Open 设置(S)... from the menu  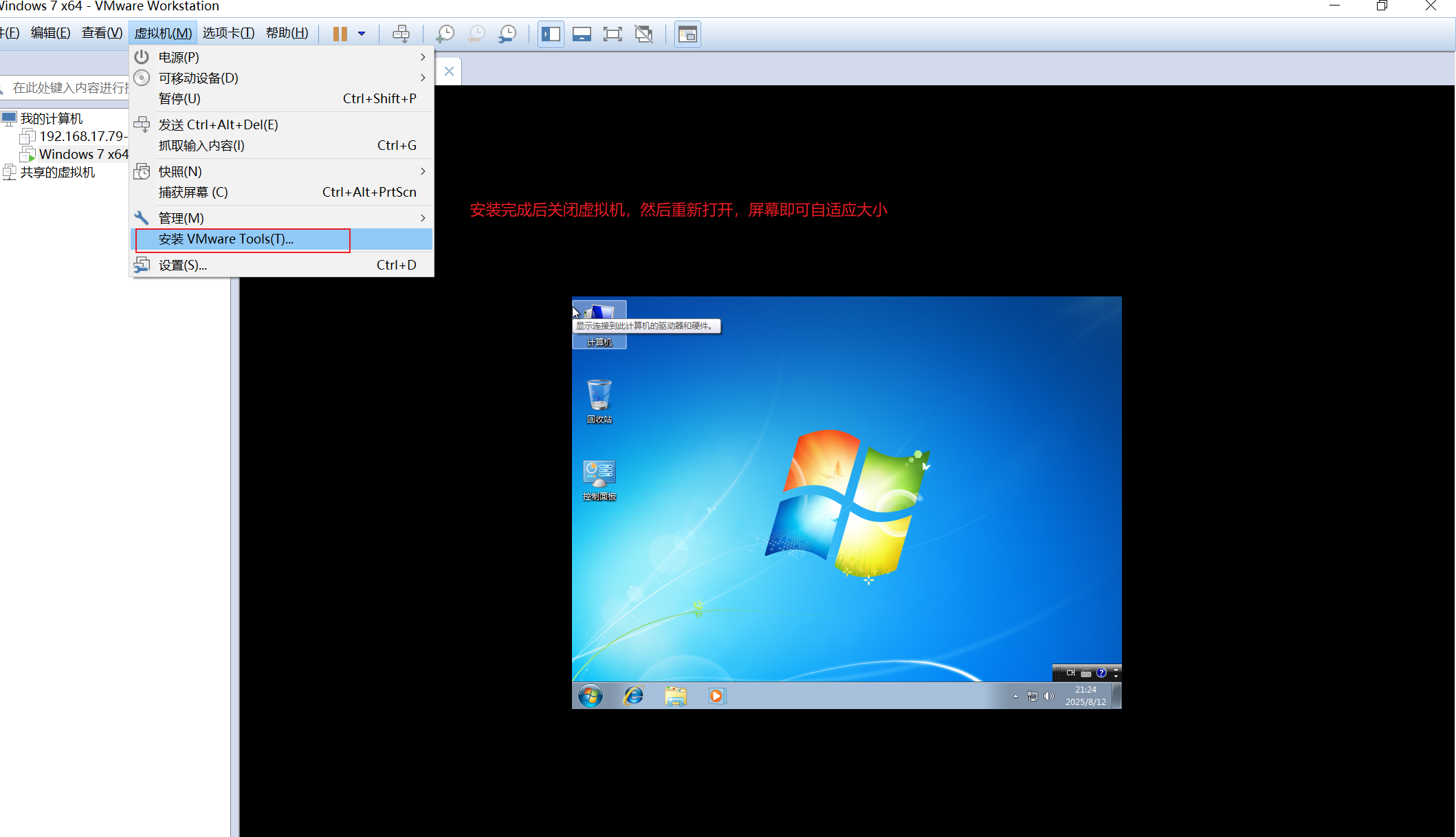click(x=282, y=265)
